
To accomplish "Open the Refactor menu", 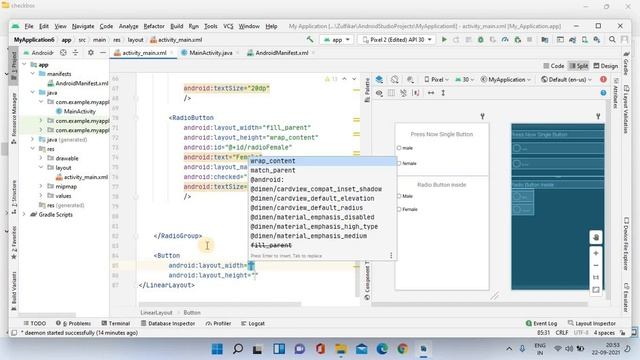I will point(154,26).
